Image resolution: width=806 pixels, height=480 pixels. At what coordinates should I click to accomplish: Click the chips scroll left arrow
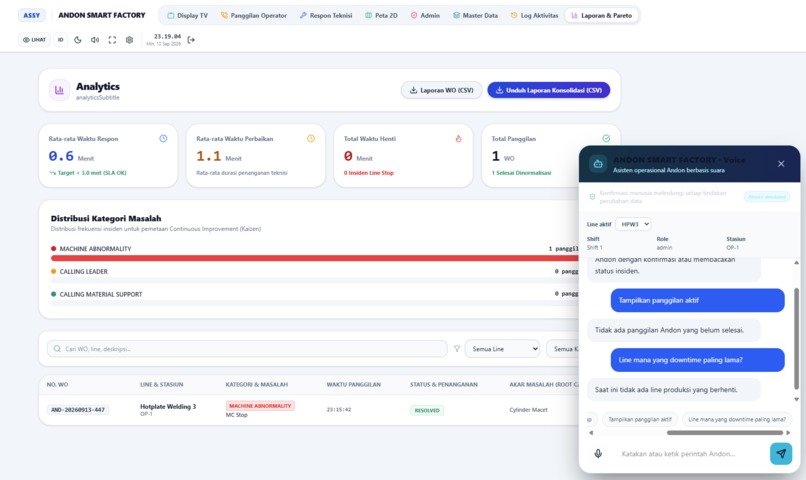click(x=591, y=433)
